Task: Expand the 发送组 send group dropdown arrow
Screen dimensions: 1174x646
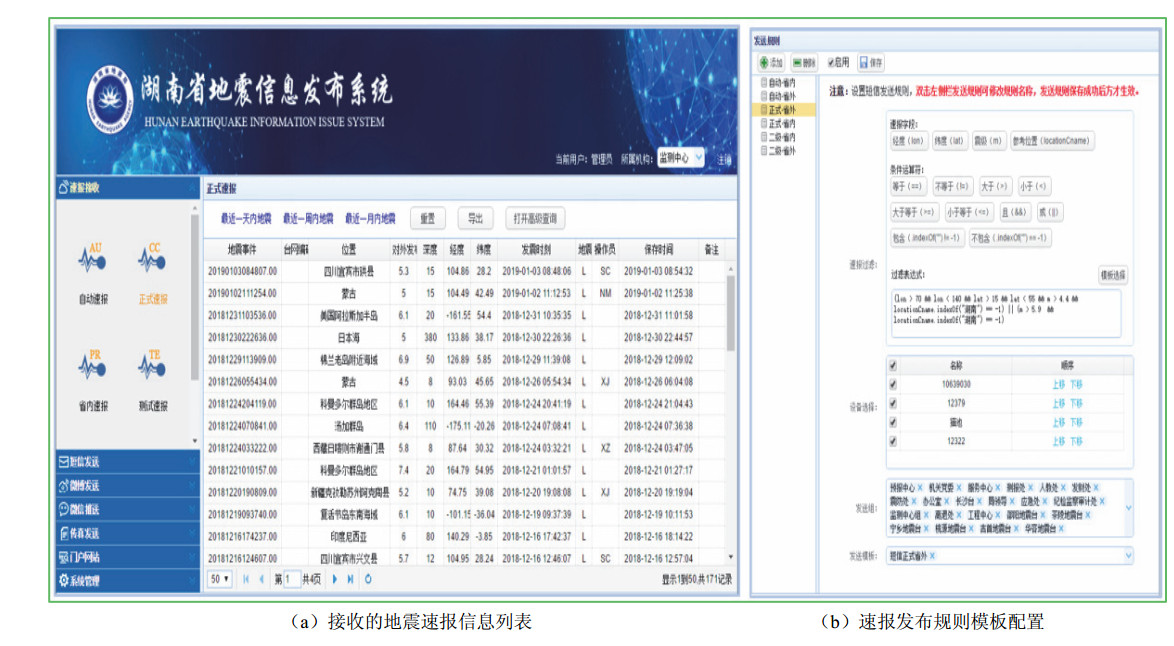Action: click(1128, 508)
